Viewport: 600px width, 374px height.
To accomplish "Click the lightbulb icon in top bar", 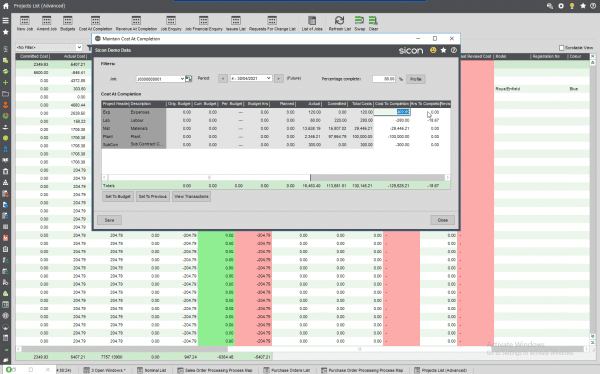I will pyautogui.click(x=572, y=6).
